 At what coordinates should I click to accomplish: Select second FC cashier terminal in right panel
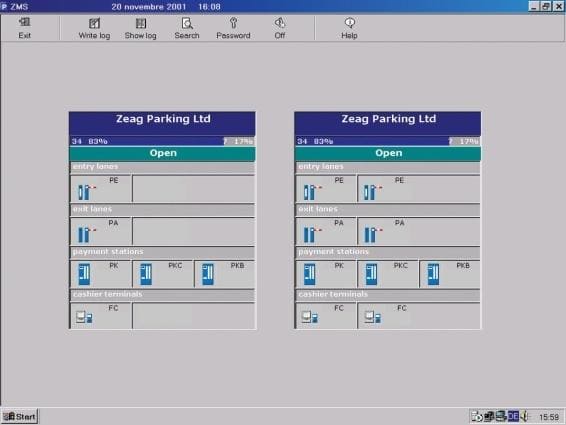coord(419,316)
